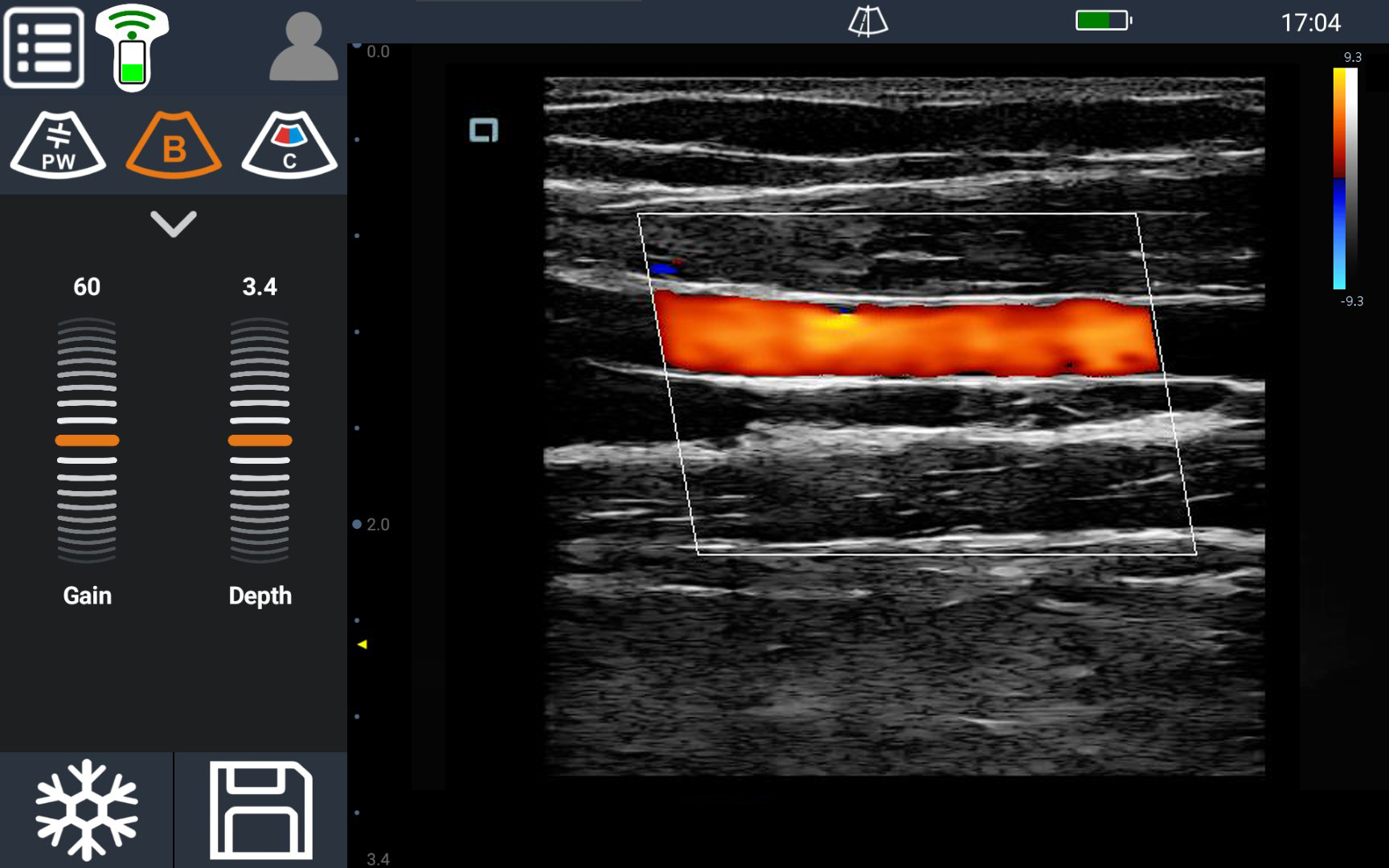This screenshot has width=1389, height=868.
Task: Tap the wireless probe status icon
Action: (x=133, y=47)
